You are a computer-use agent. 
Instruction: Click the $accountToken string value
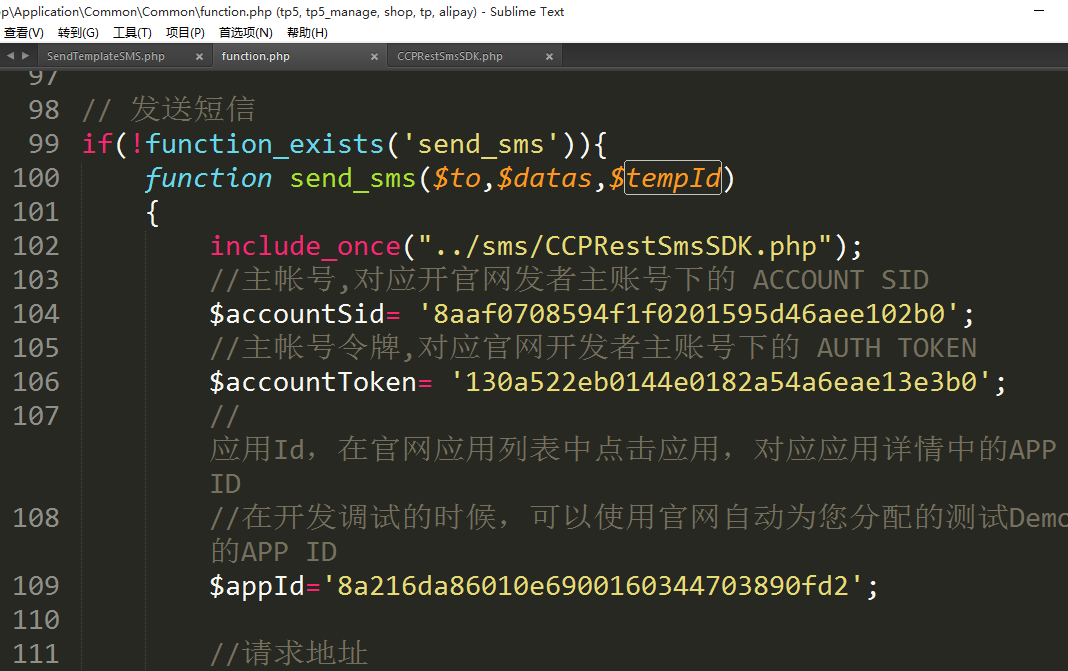pos(729,382)
